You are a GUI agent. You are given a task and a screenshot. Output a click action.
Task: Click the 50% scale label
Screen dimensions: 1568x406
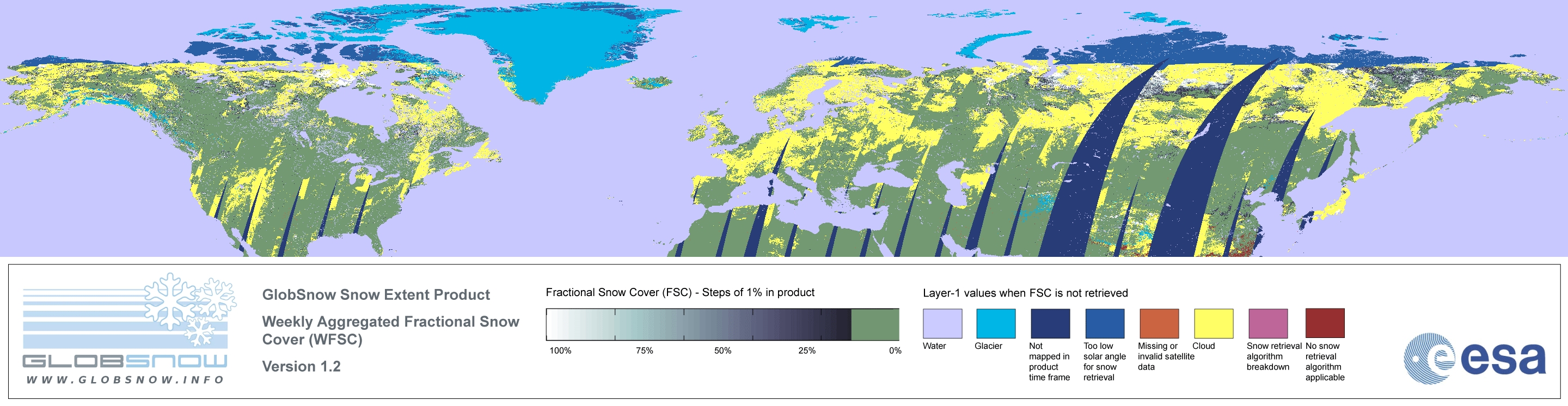(x=722, y=350)
